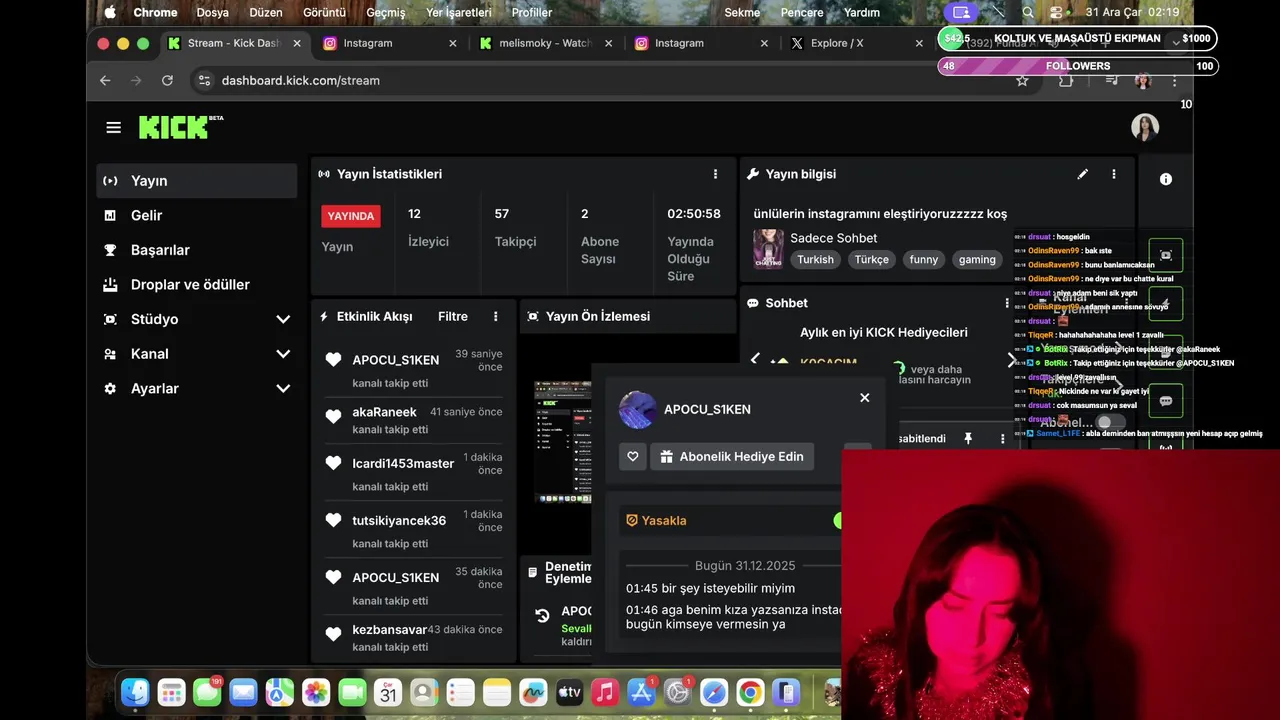The image size is (1280, 720).
Task: Click undo icon in Denetim Eylemleri
Action: 542,616
